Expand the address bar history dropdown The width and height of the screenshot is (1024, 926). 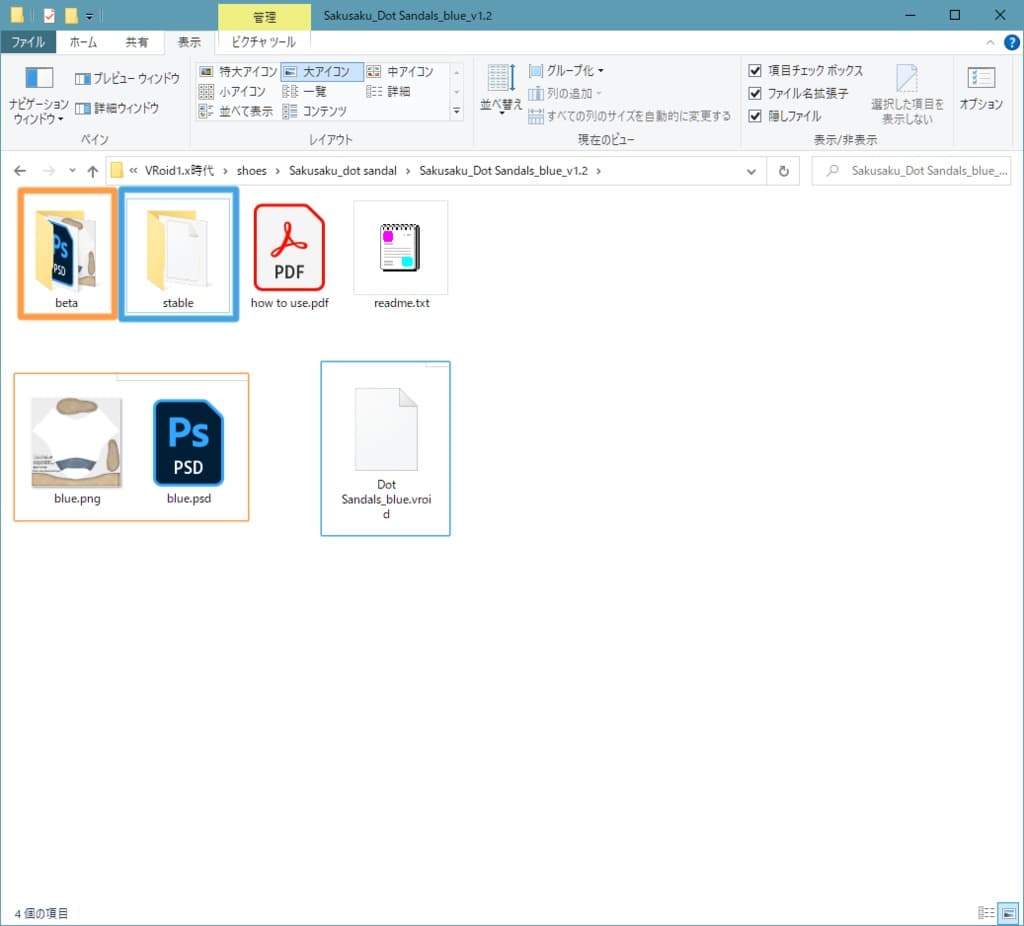(752, 171)
